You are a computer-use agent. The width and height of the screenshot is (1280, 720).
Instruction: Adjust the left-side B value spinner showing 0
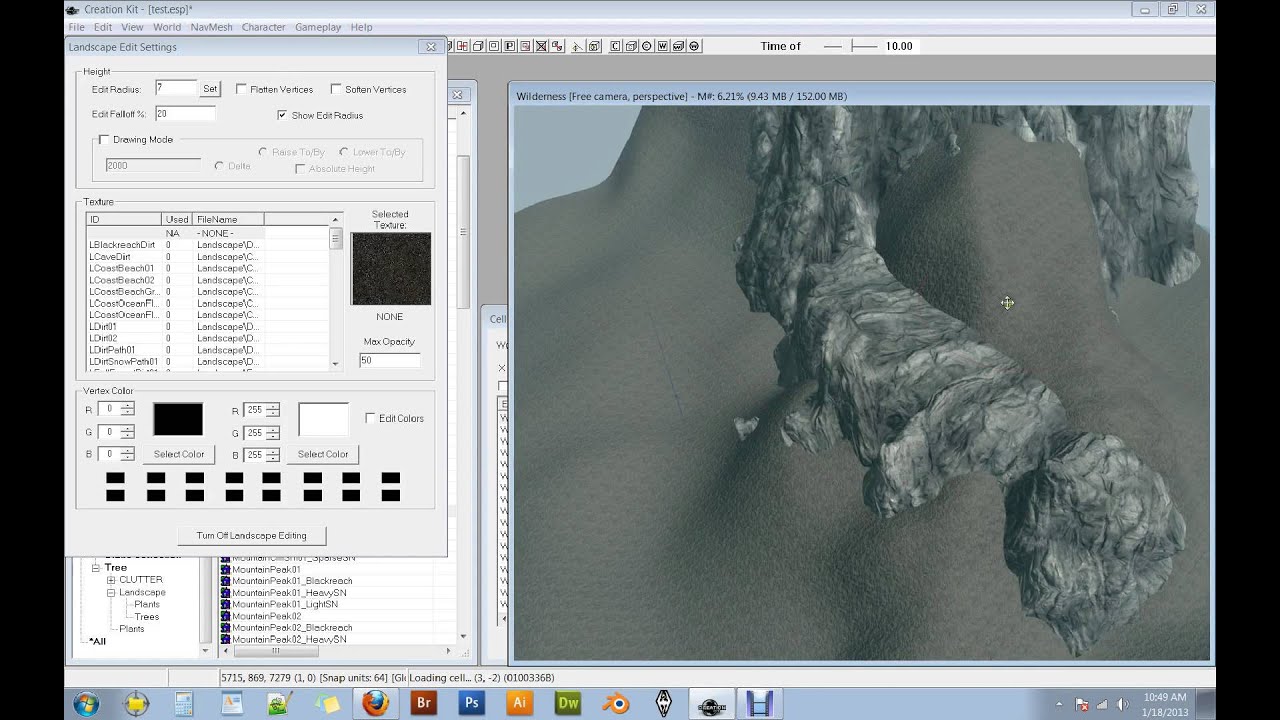[x=127, y=454]
